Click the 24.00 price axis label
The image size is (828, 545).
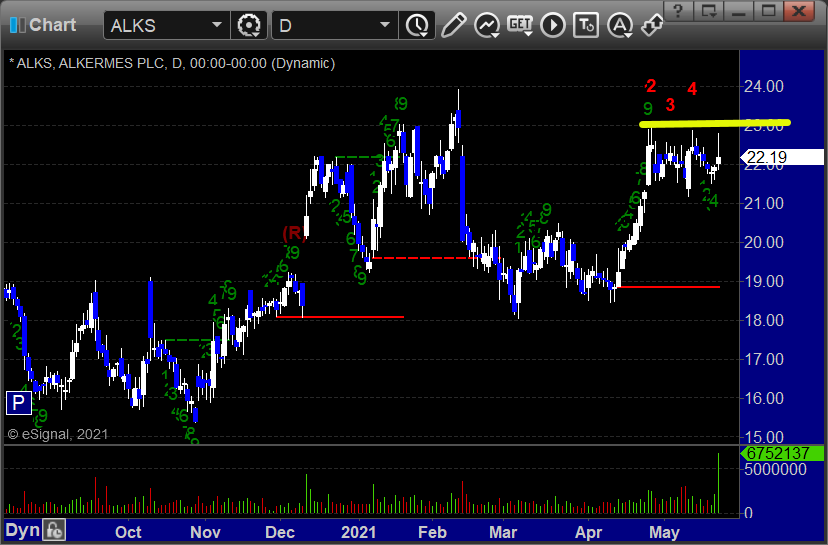tap(764, 86)
